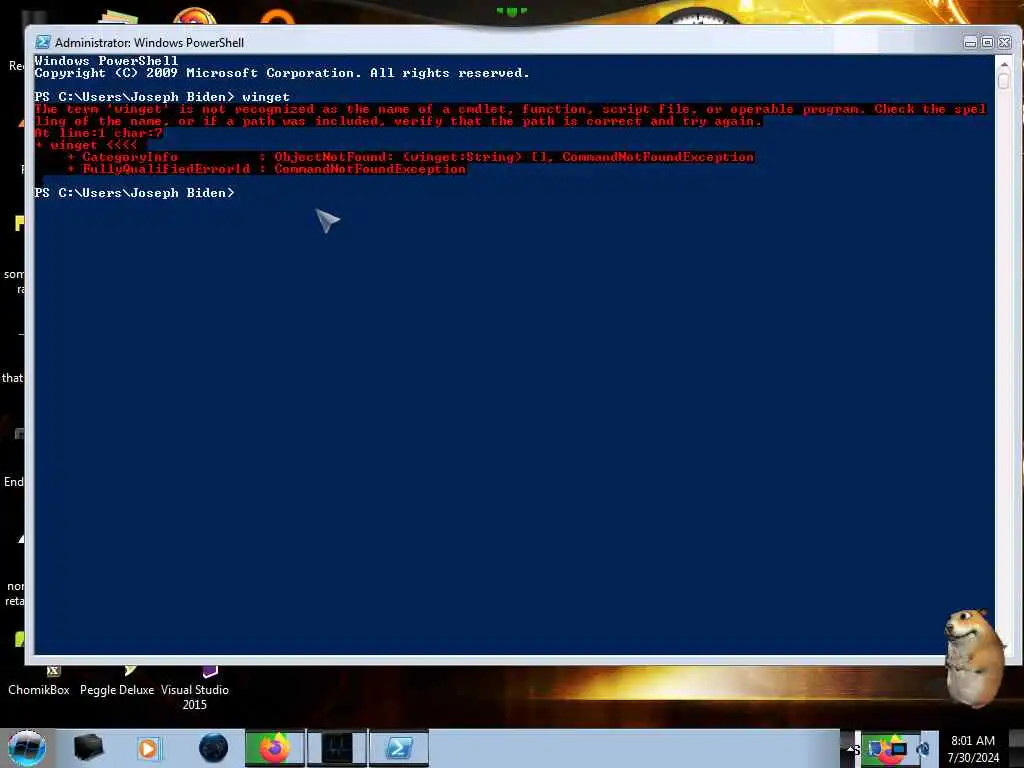The height and width of the screenshot is (768, 1024).
Task: Click the last prompt line in the PowerShell console
Action: click(x=135, y=193)
